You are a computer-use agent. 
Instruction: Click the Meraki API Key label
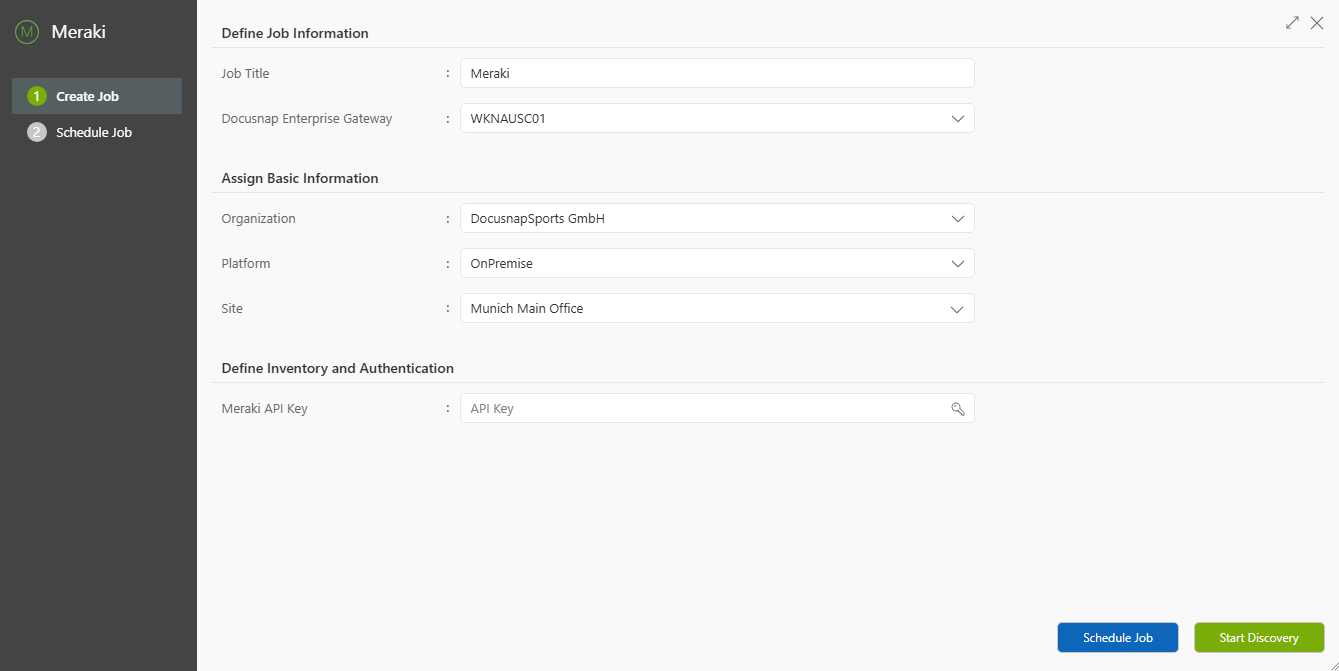point(265,408)
